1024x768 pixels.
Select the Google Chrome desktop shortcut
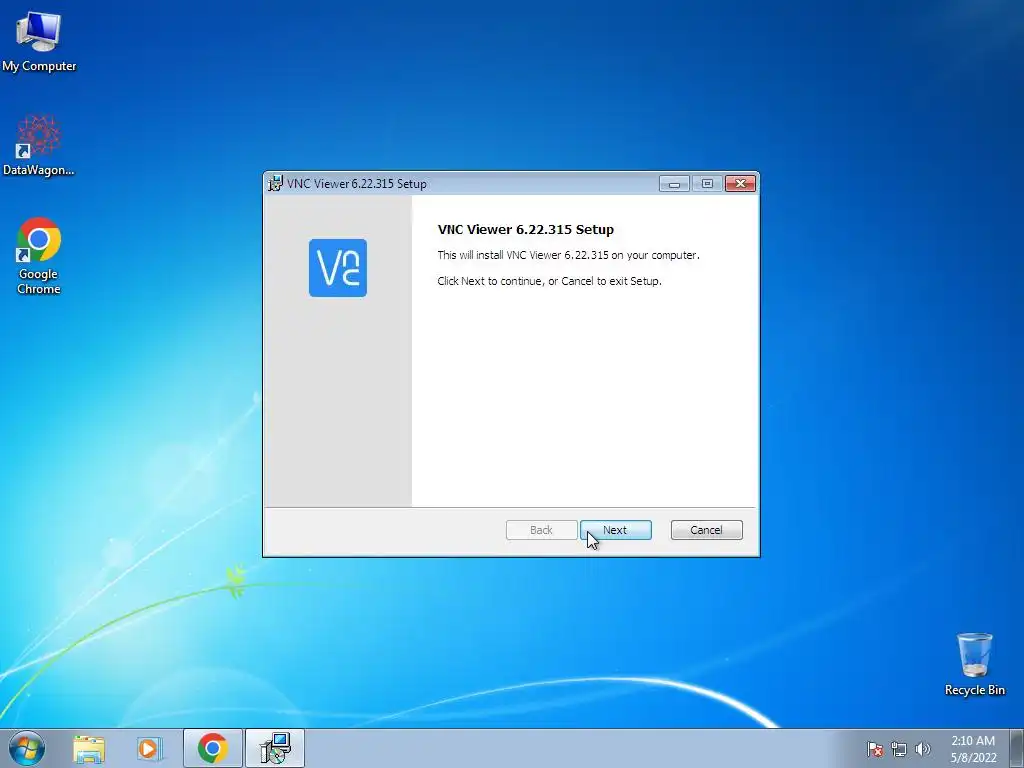click(39, 256)
